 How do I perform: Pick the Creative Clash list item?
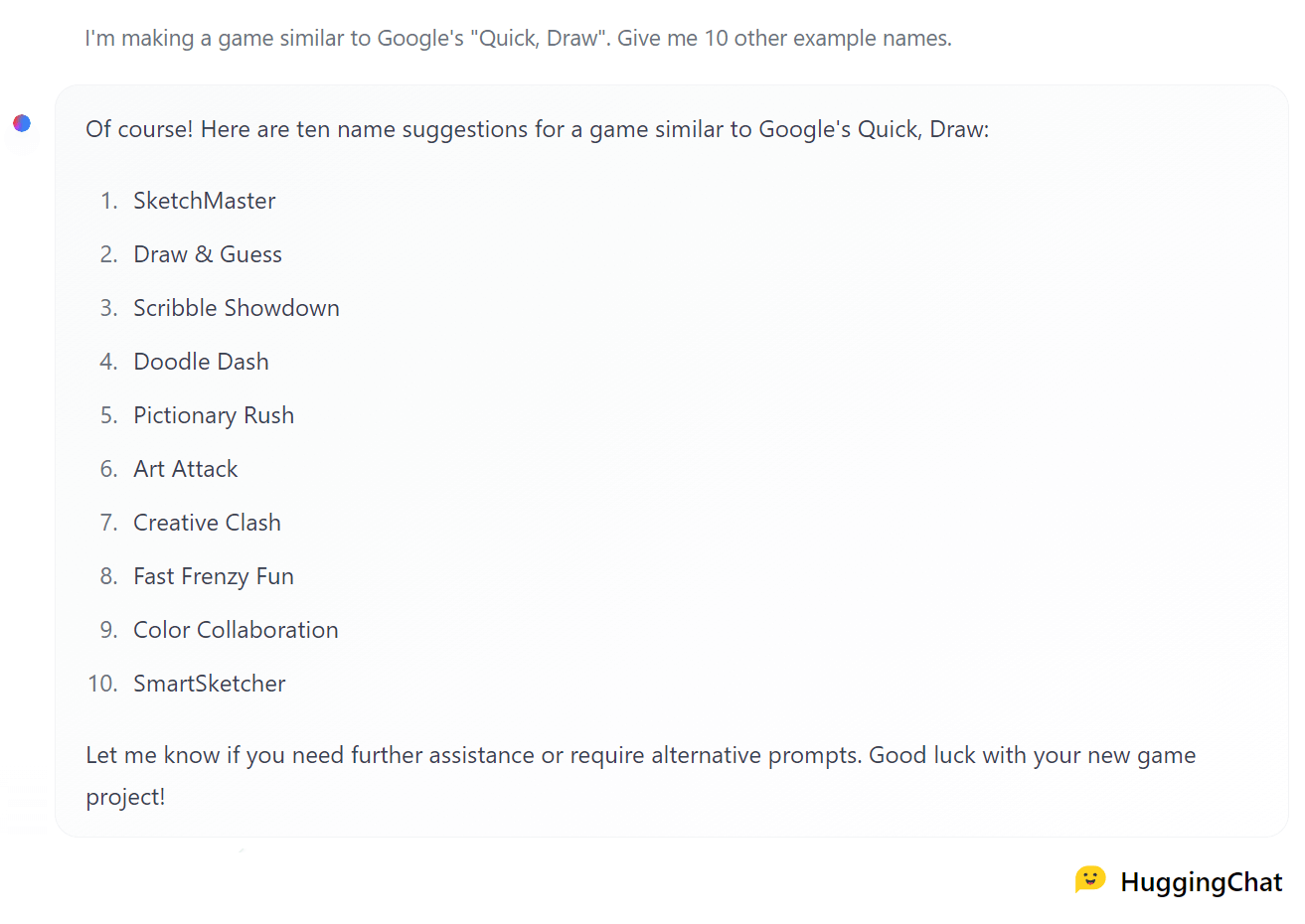pyautogui.click(x=207, y=523)
